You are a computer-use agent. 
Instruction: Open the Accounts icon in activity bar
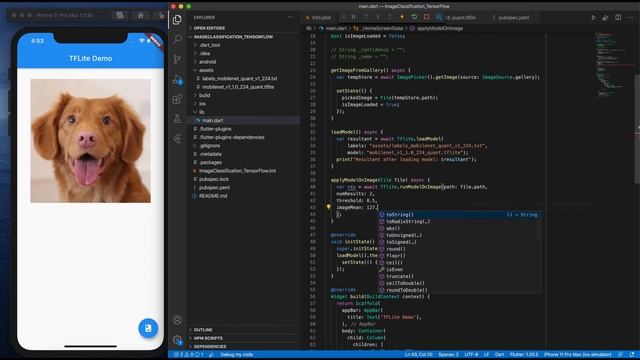(177, 320)
